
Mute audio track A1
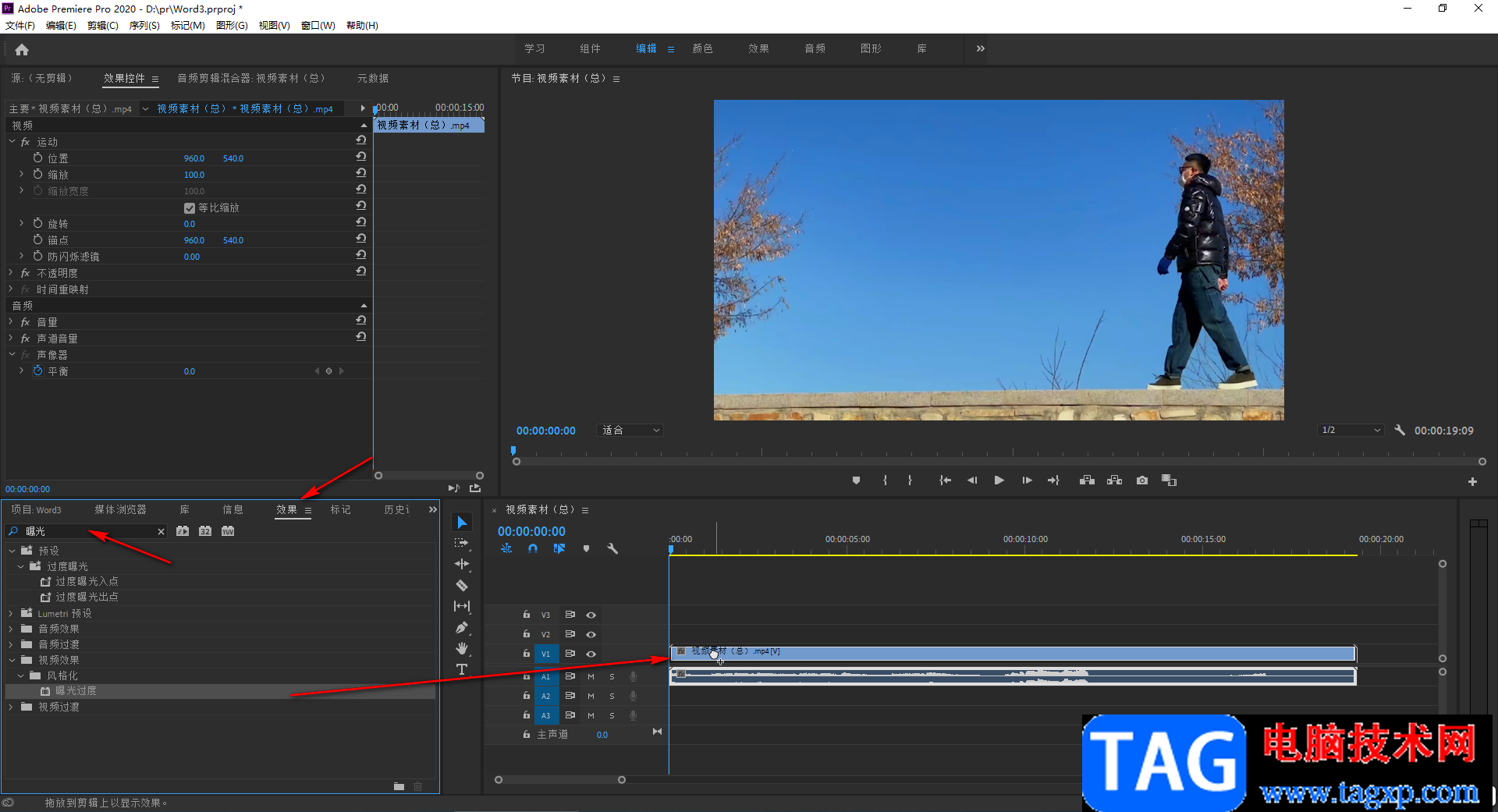click(591, 676)
